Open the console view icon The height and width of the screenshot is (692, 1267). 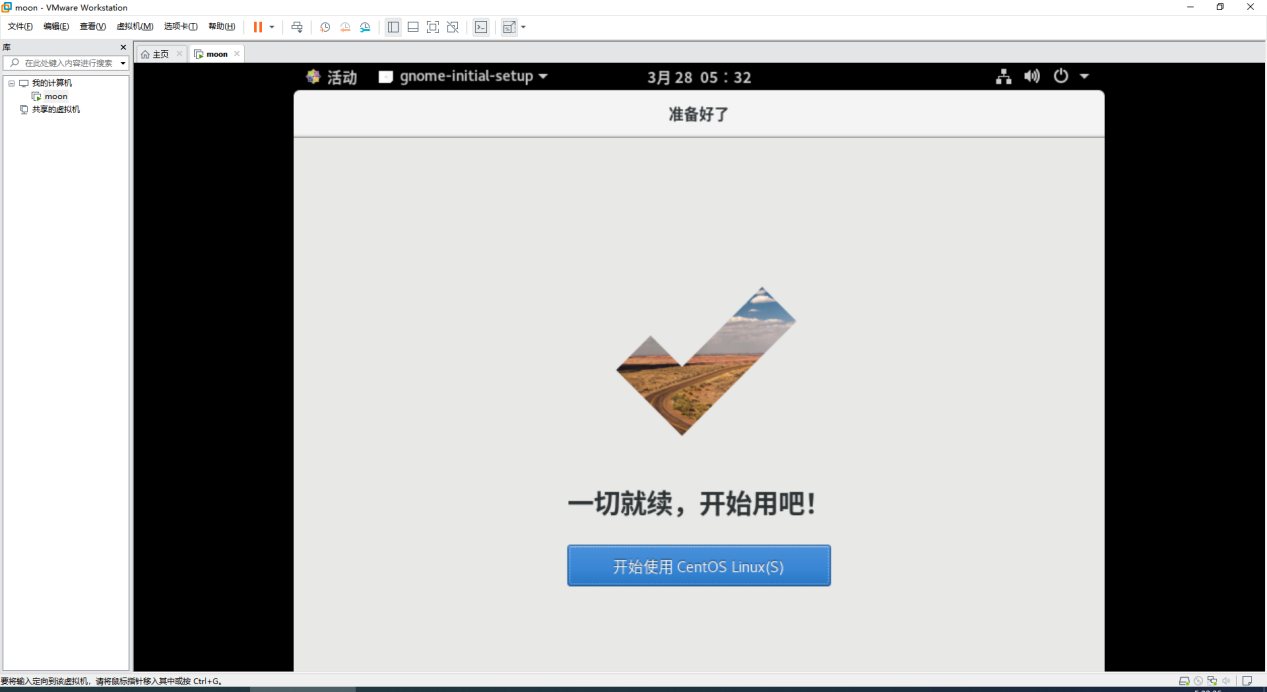pyautogui.click(x=481, y=27)
